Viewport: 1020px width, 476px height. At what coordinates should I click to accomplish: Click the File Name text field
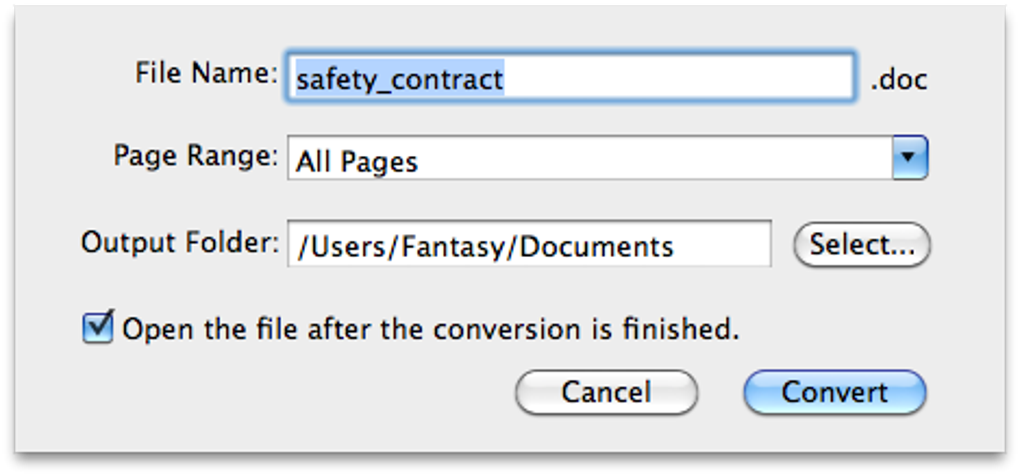570,78
